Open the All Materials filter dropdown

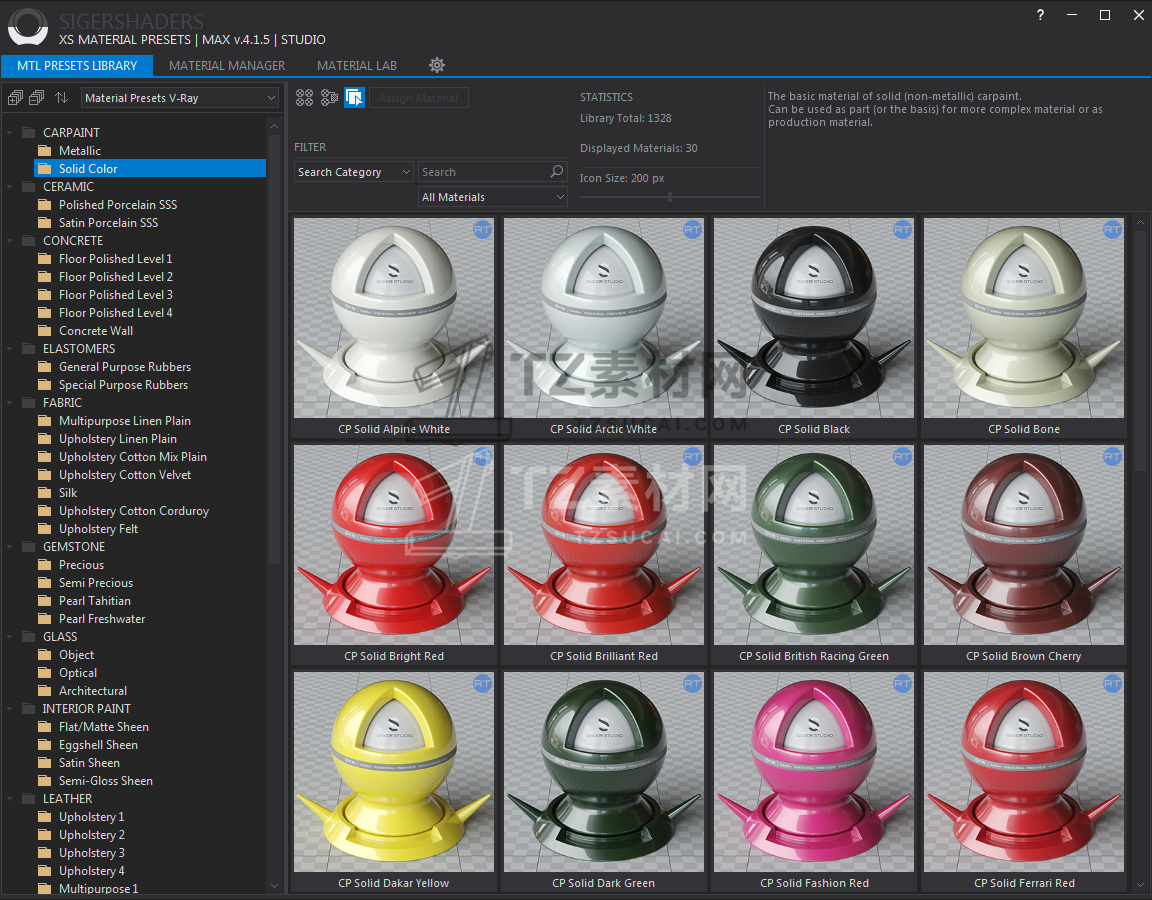click(x=493, y=197)
